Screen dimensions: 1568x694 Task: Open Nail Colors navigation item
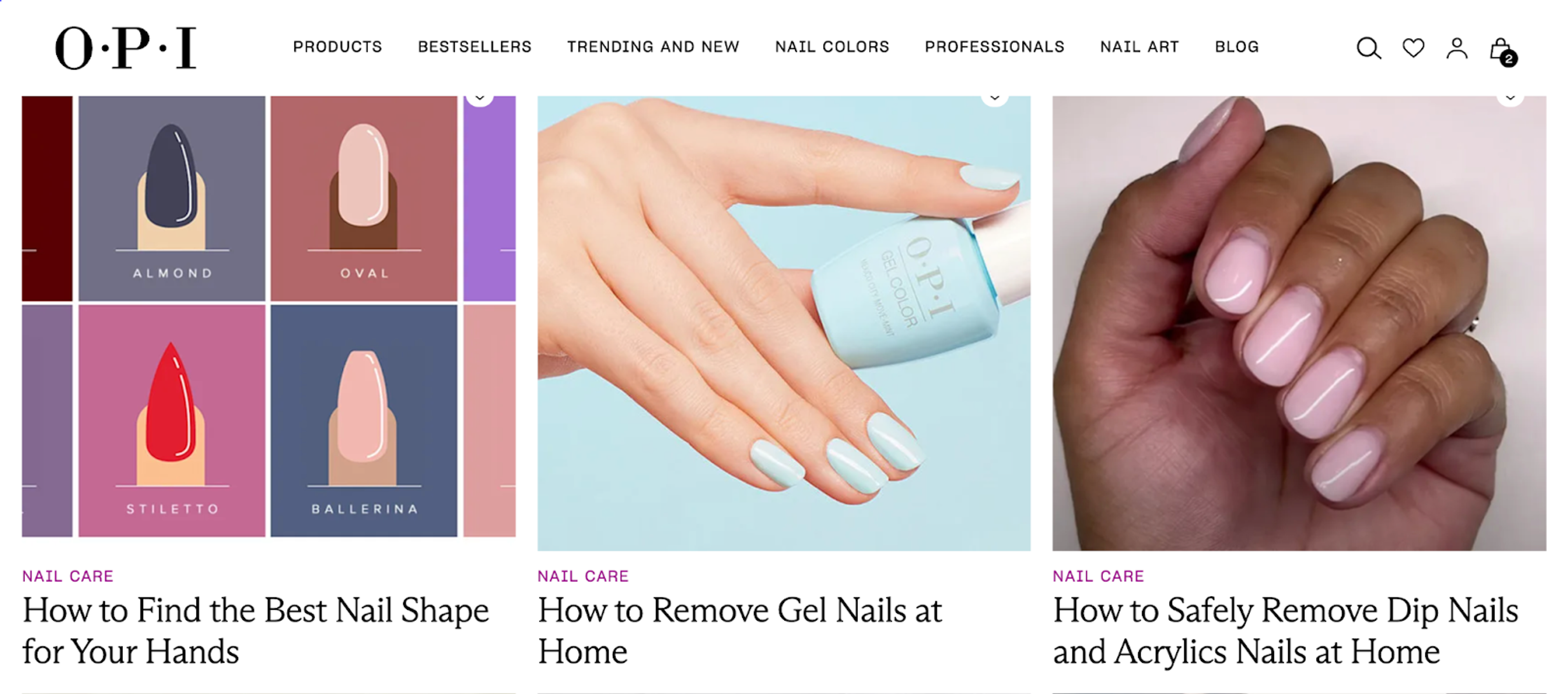831,47
